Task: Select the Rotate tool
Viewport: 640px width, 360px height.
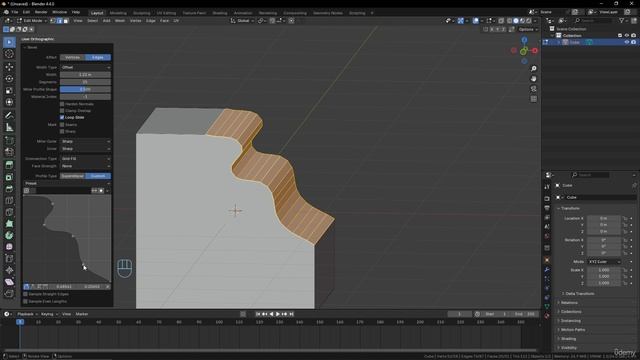Action: [x=9, y=78]
